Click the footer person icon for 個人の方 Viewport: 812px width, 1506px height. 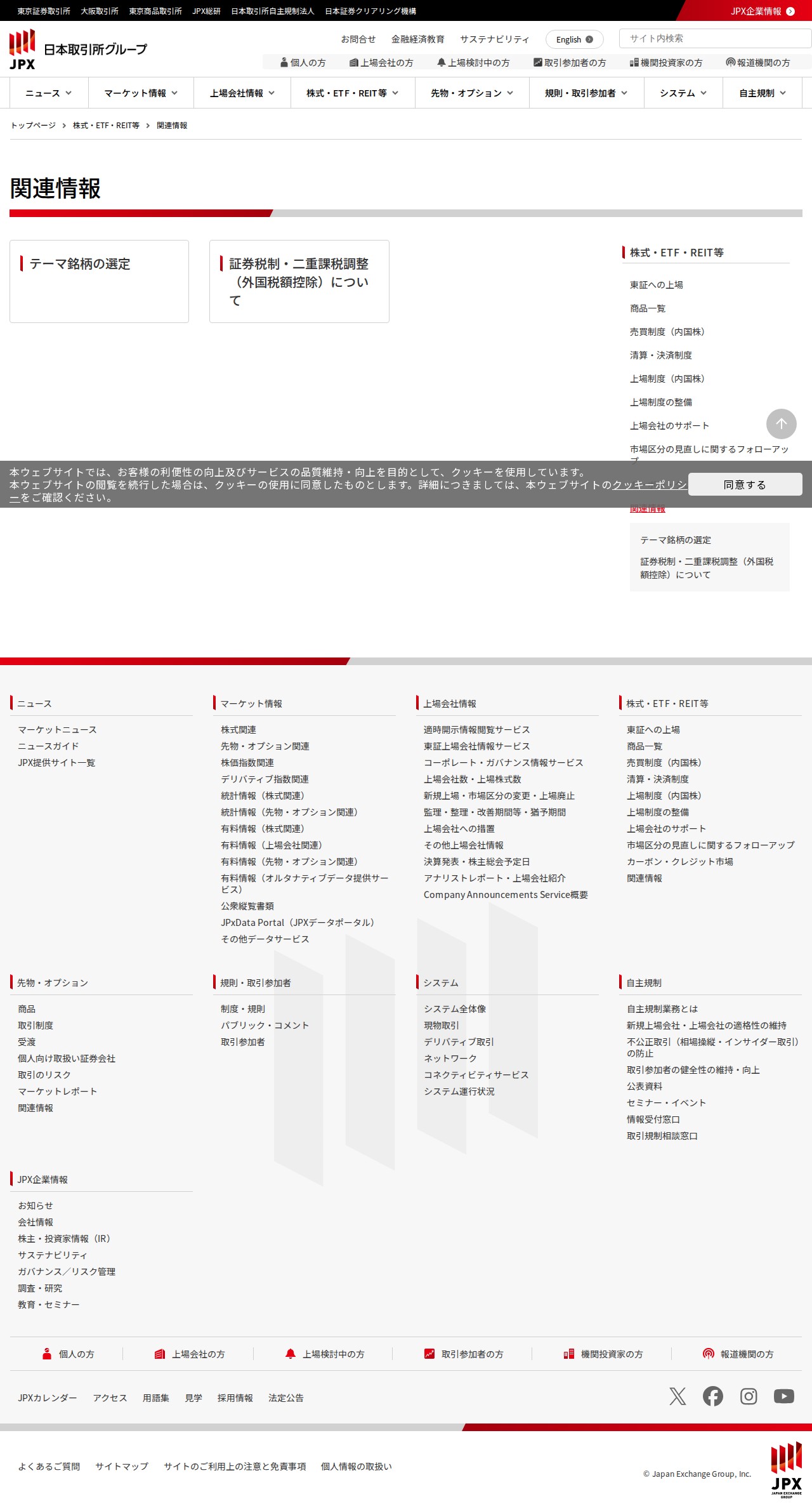(47, 1354)
